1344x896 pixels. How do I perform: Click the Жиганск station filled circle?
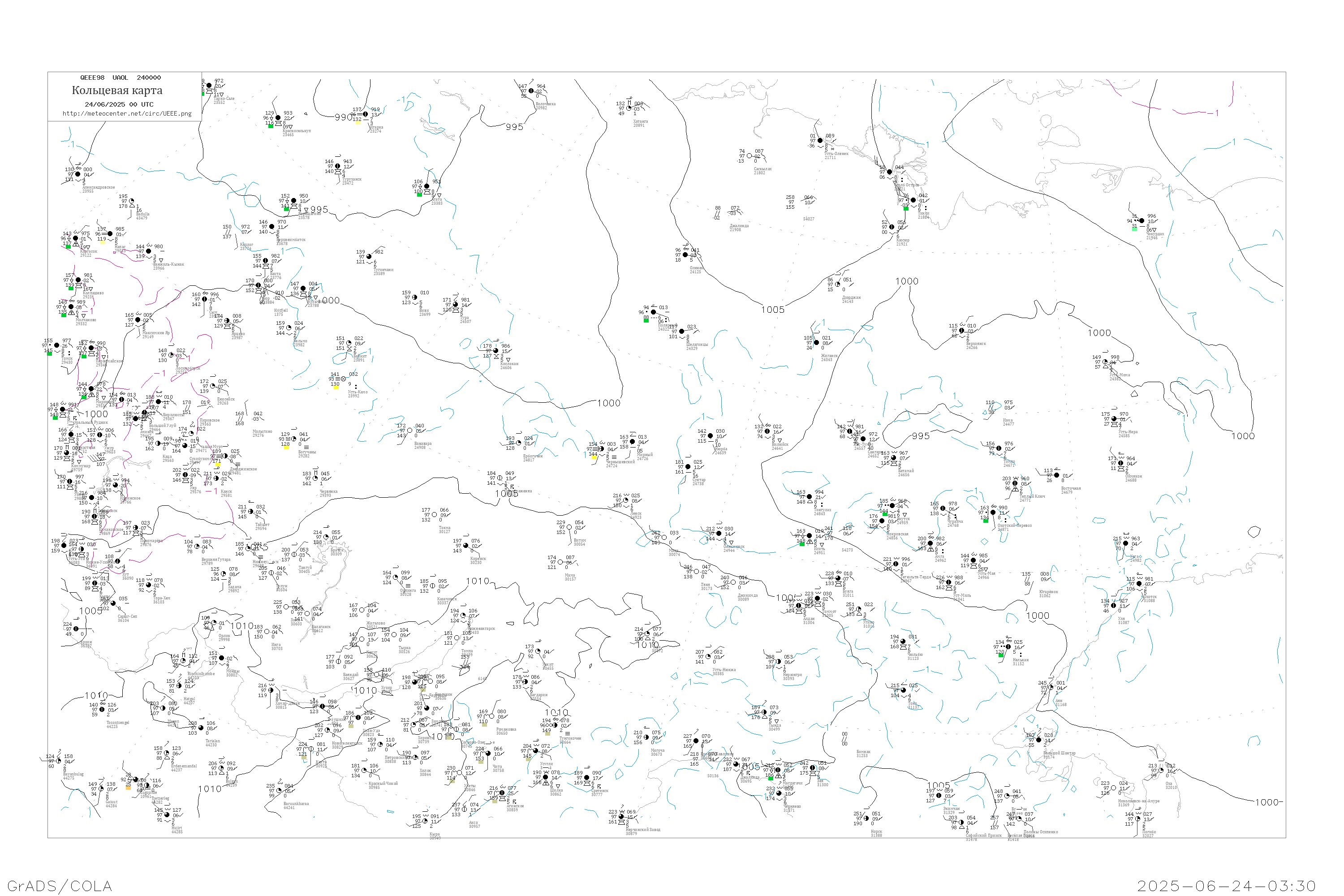click(817, 343)
